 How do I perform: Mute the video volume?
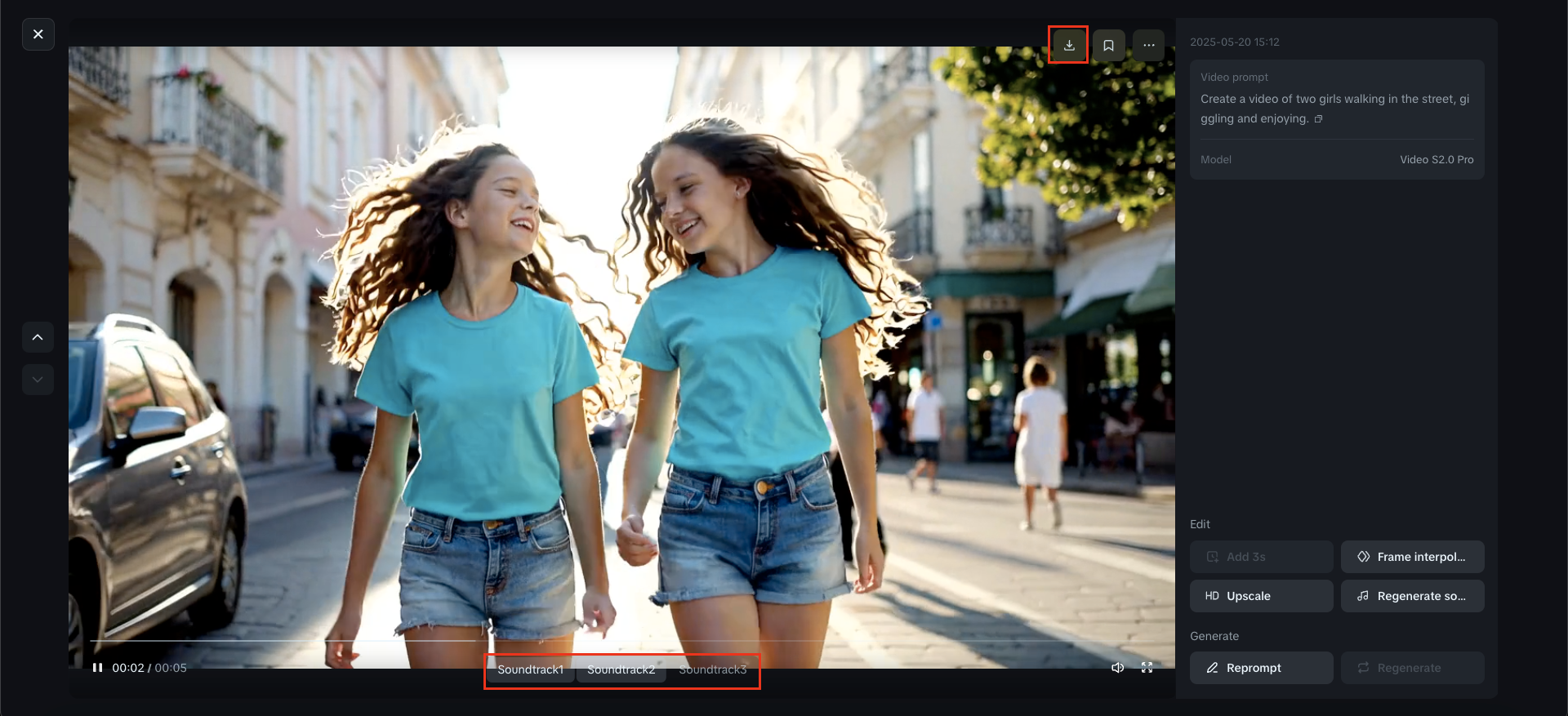pos(1118,668)
